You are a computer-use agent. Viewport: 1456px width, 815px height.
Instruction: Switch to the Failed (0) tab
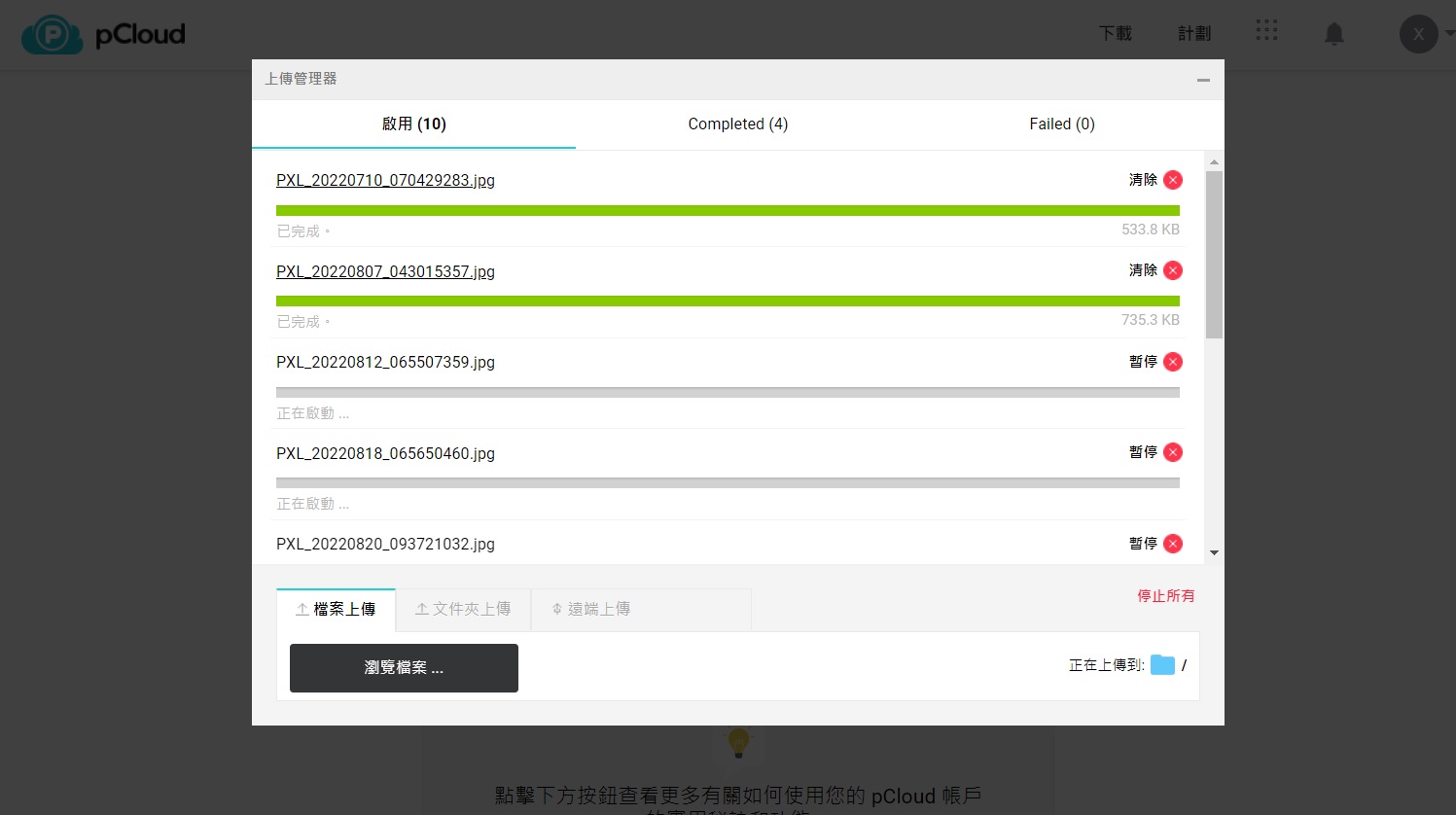1062,124
